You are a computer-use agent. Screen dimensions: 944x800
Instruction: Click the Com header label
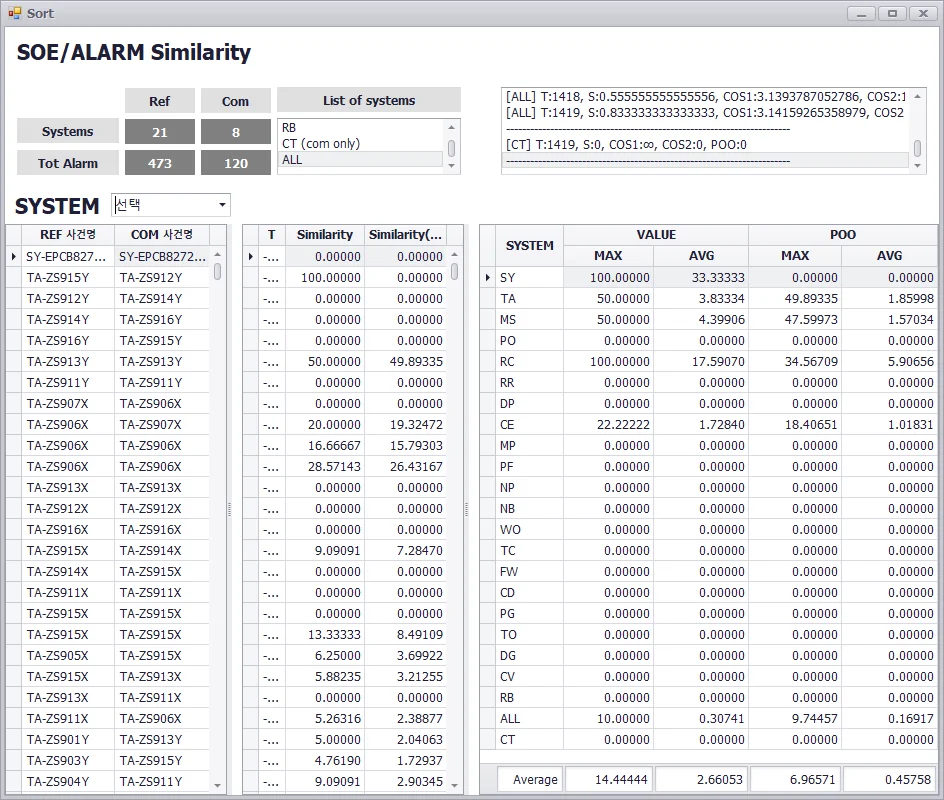[235, 101]
